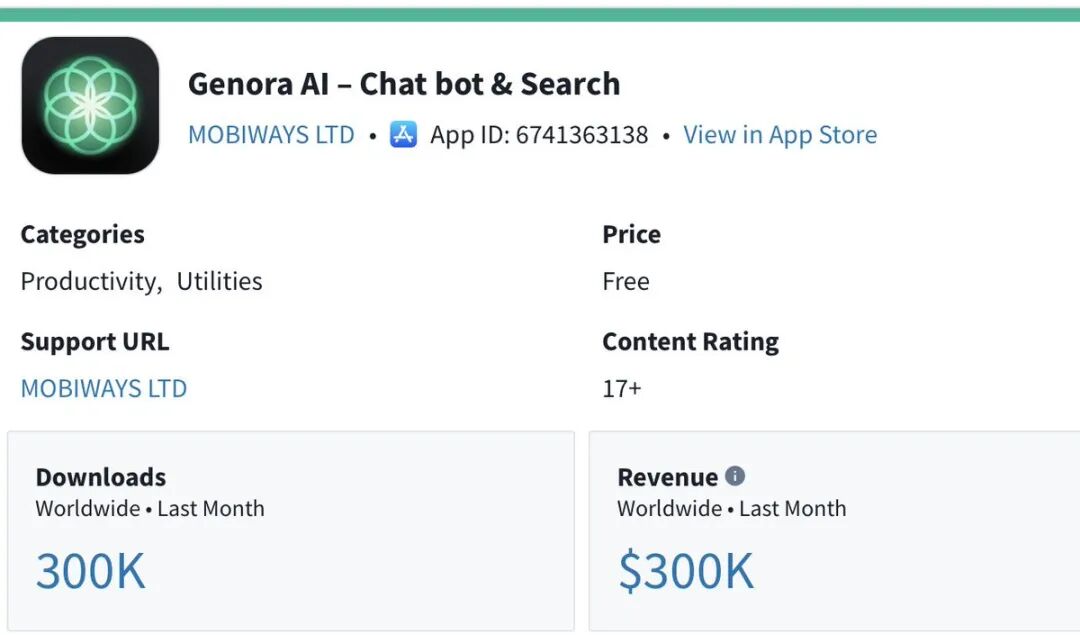Select the Productivity category
1080x635 pixels.
(x=90, y=281)
